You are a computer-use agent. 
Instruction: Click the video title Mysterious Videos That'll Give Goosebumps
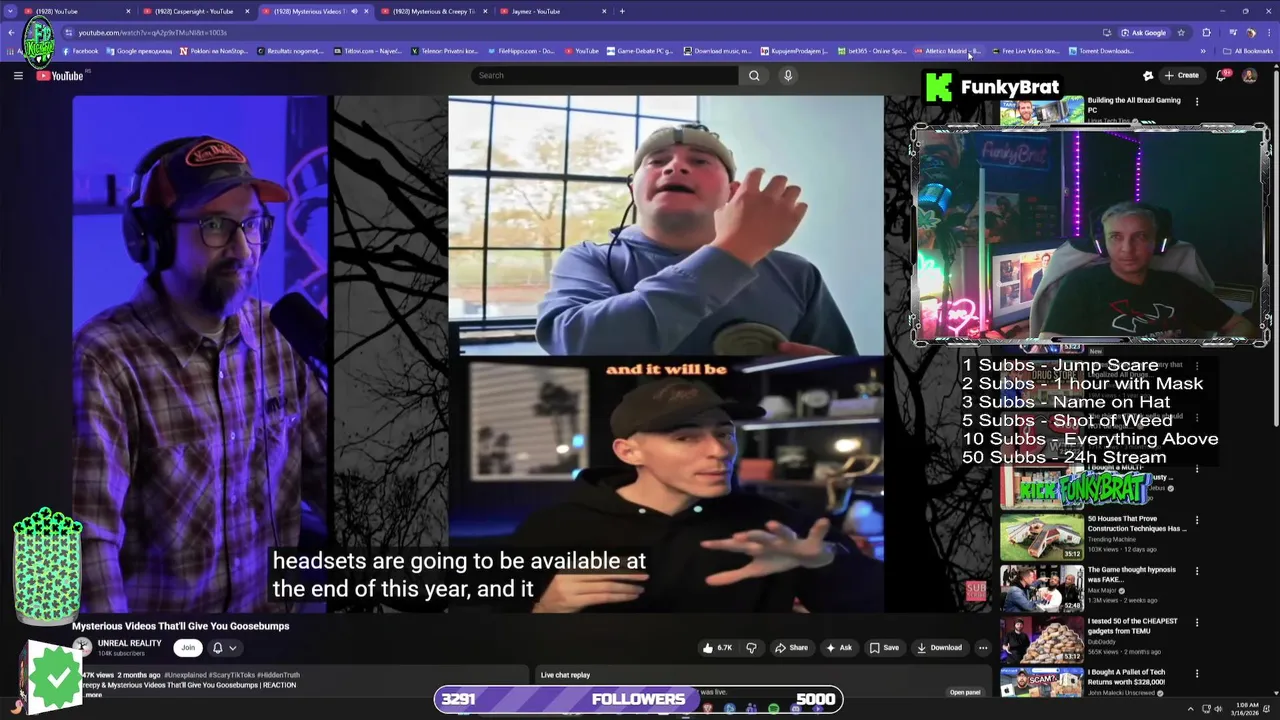click(x=180, y=626)
